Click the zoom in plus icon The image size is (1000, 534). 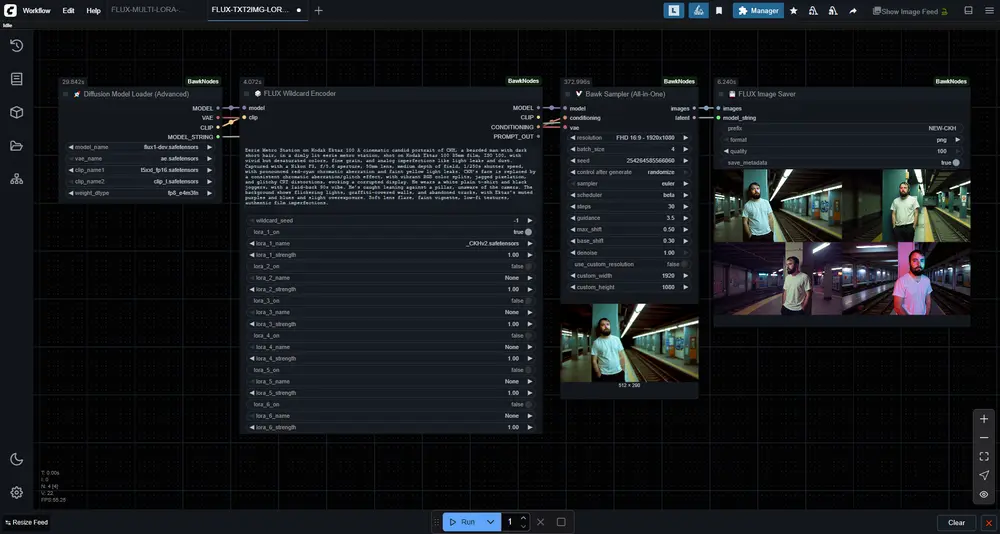(984, 419)
